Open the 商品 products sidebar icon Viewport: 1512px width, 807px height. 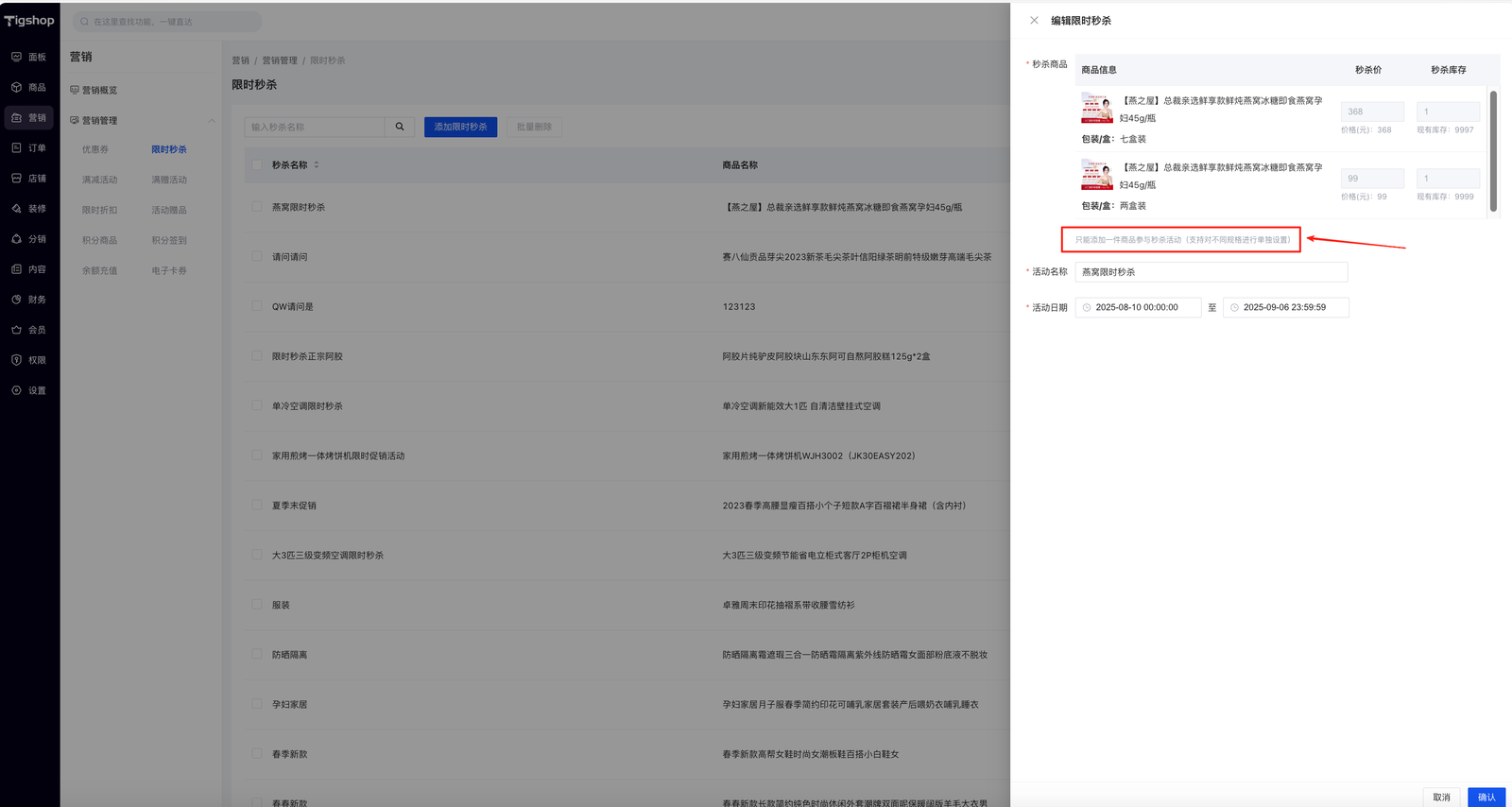click(x=17, y=87)
